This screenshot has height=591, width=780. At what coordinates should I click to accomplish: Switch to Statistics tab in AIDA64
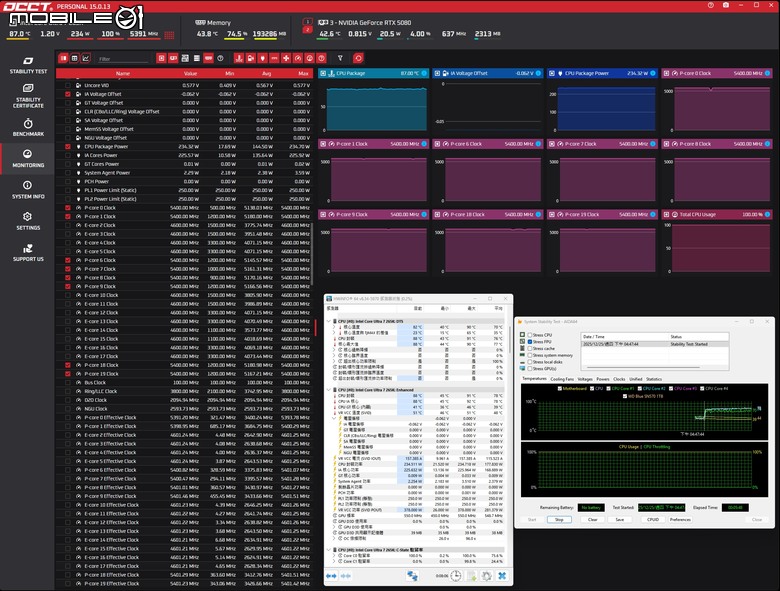(654, 379)
